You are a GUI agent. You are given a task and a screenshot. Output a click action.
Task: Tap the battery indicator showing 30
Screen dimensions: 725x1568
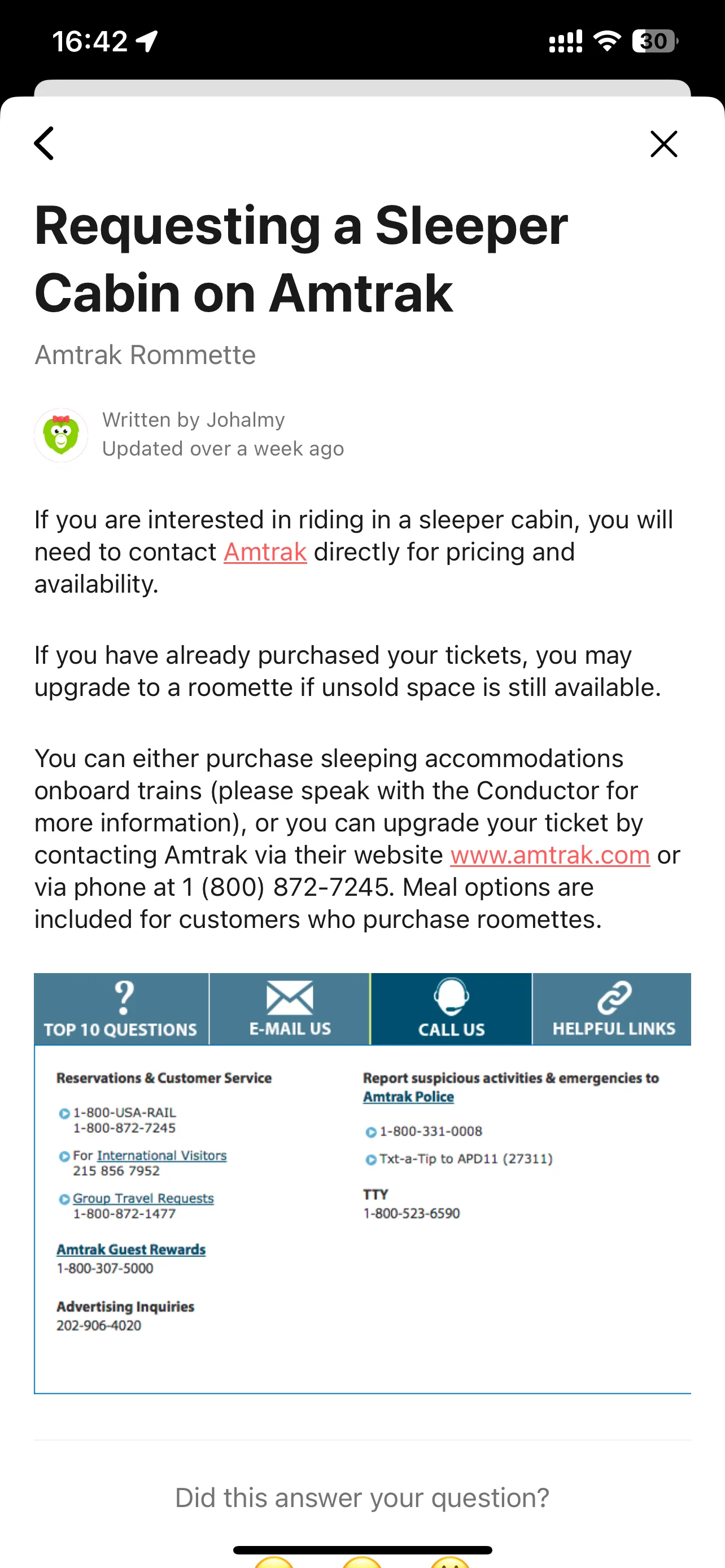(x=655, y=41)
